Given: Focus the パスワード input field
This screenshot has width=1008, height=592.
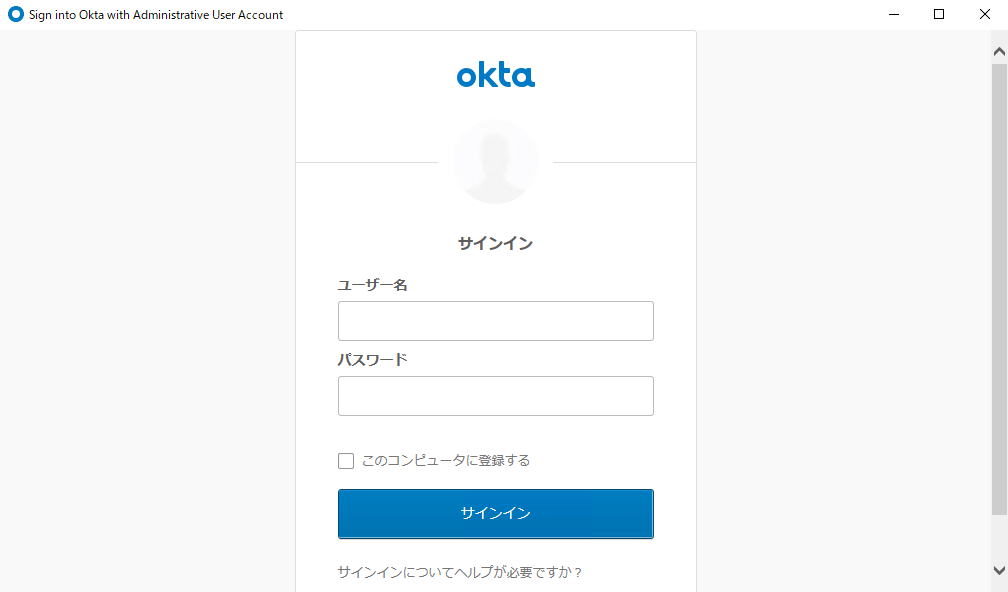Looking at the screenshot, I should (495, 396).
